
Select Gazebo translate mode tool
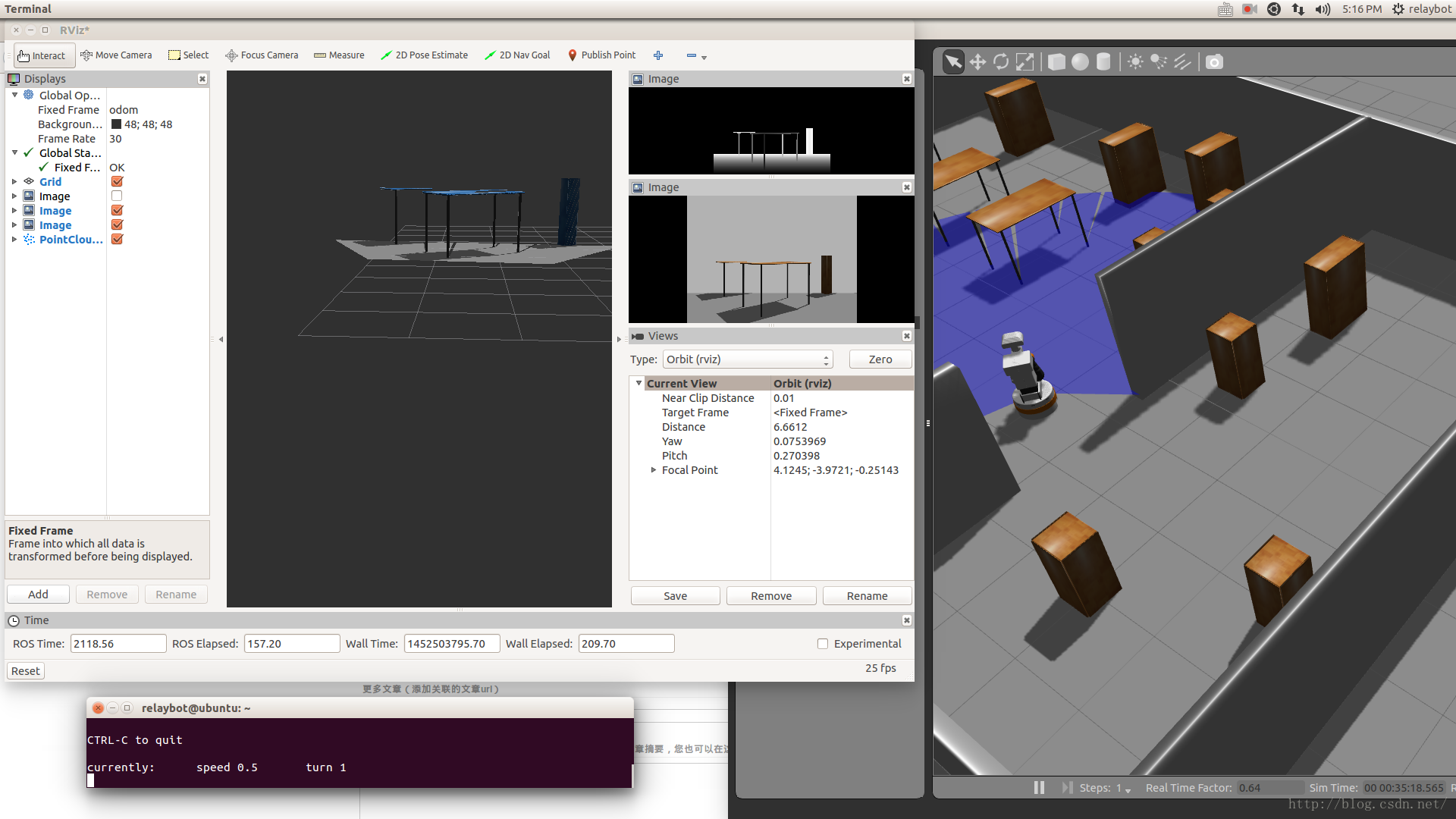(977, 62)
